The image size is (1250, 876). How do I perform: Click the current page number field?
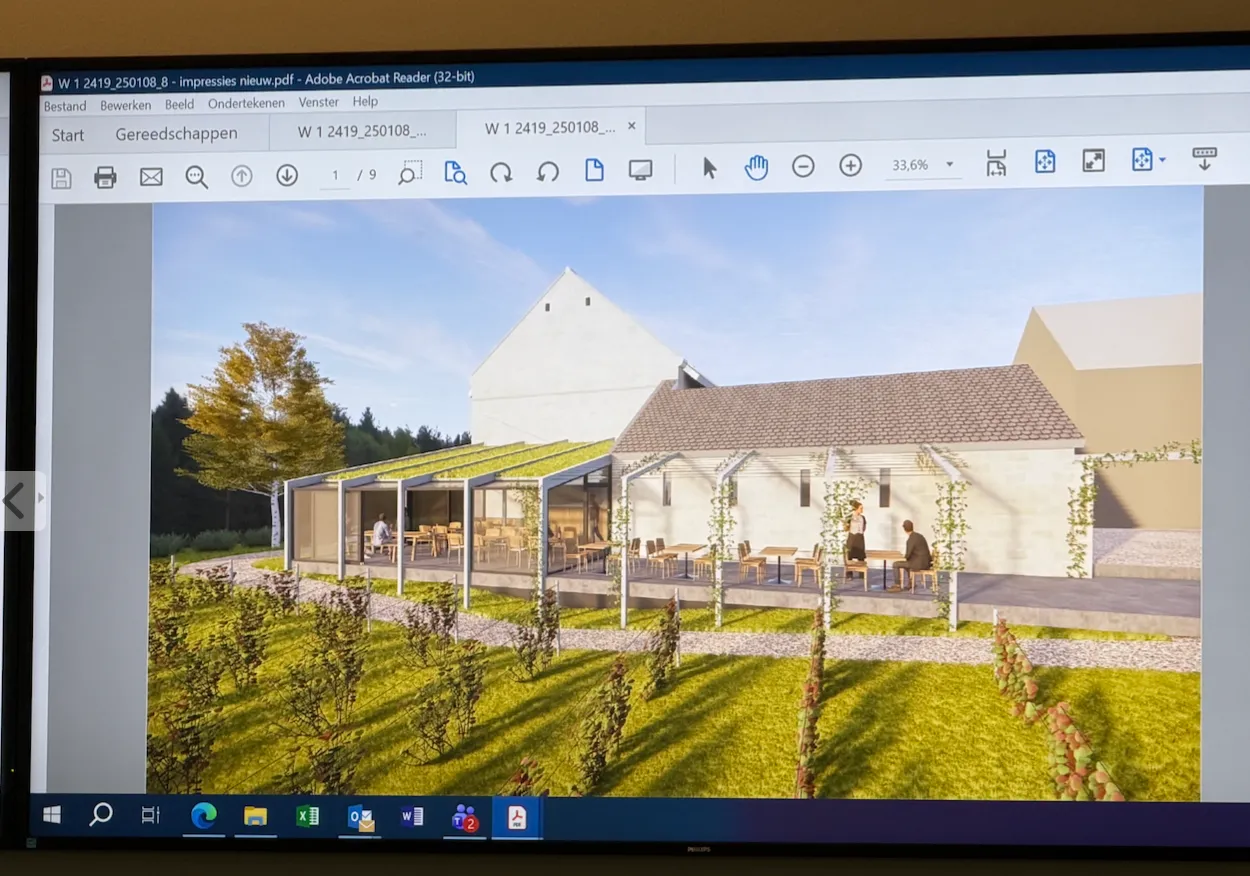coord(335,175)
